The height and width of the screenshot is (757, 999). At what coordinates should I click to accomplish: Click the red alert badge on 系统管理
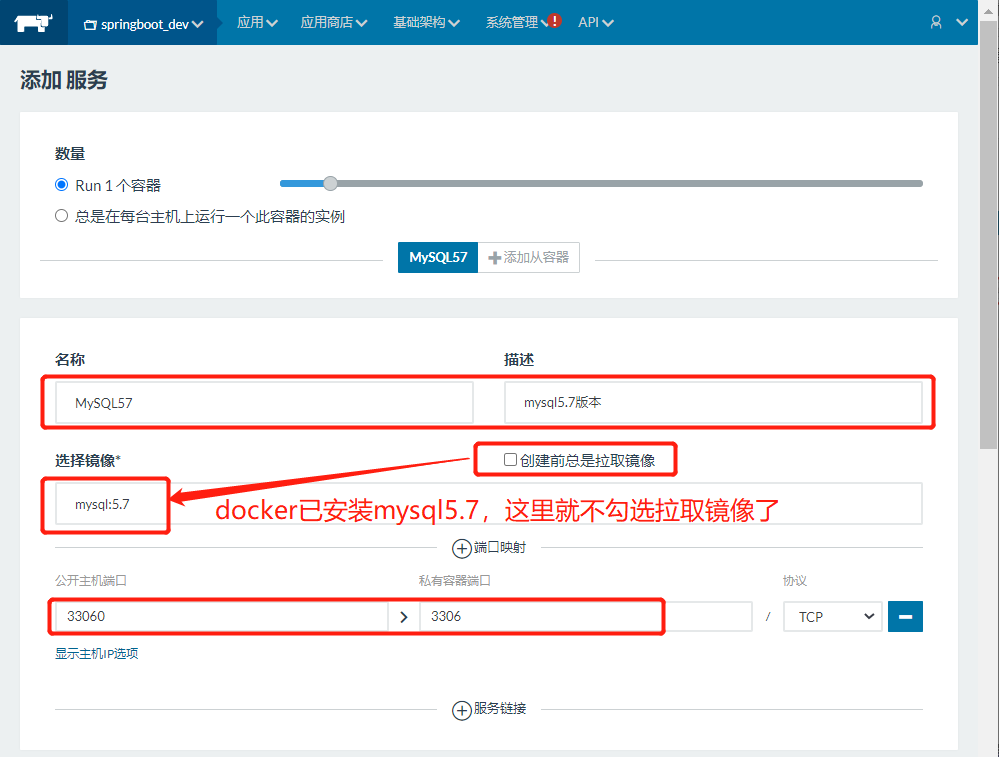pyautogui.click(x=554, y=20)
